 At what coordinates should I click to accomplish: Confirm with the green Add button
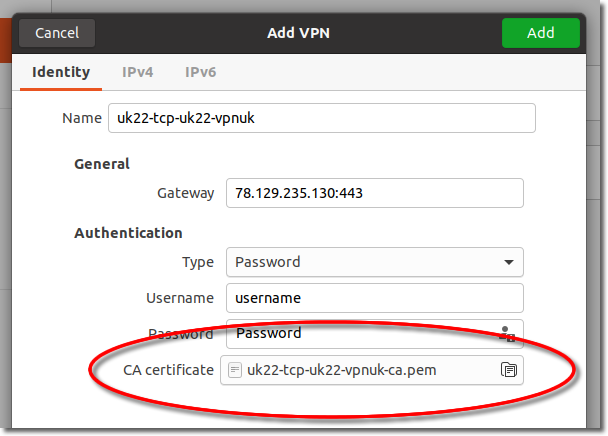pos(541,33)
